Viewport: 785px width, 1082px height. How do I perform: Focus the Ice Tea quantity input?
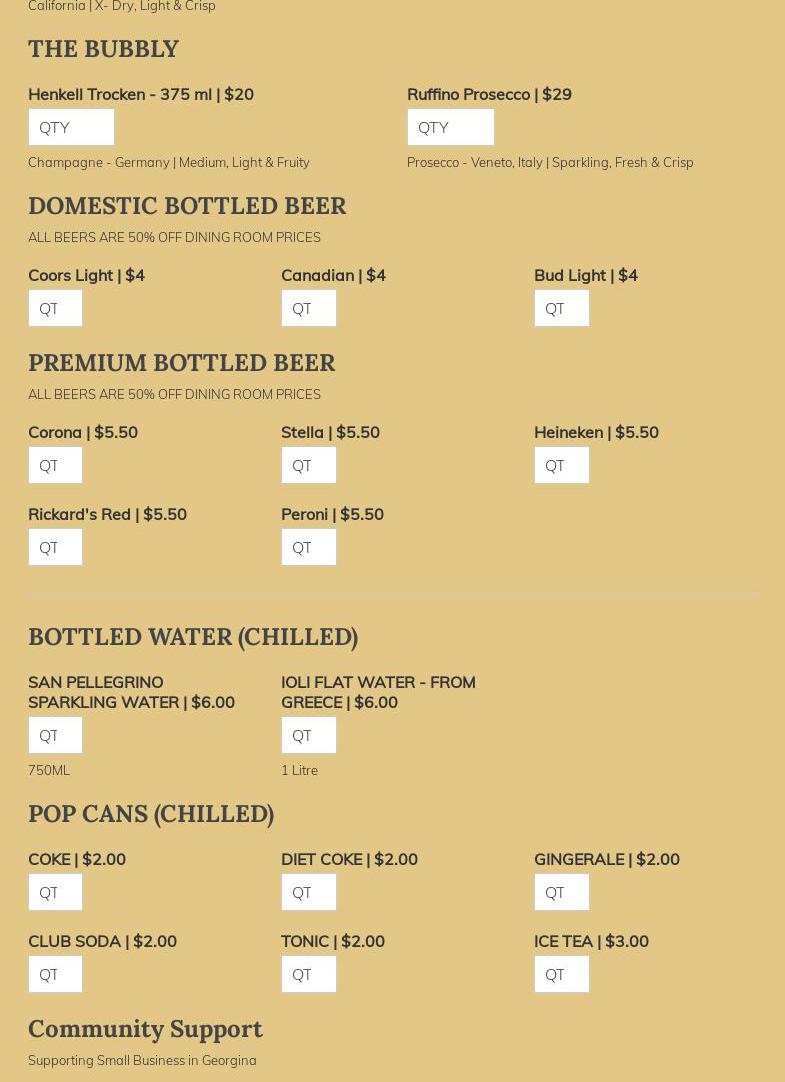coord(561,974)
